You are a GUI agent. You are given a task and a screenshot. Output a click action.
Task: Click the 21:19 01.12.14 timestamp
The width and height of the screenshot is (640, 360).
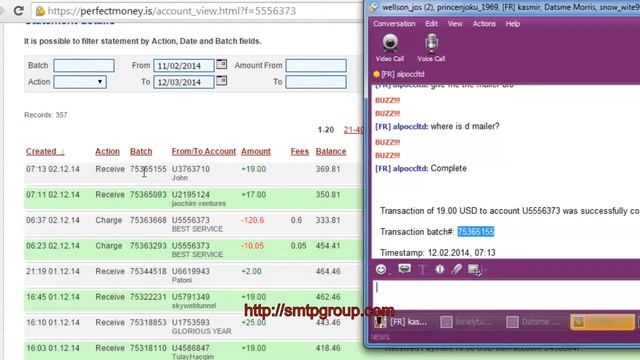(53, 271)
